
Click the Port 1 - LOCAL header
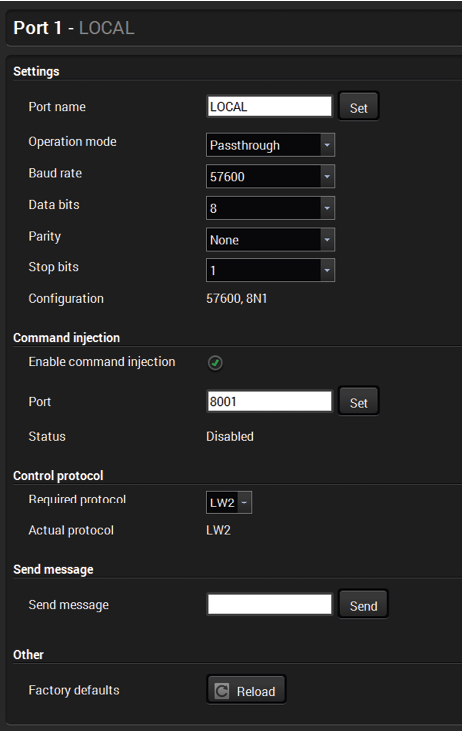(x=74, y=28)
